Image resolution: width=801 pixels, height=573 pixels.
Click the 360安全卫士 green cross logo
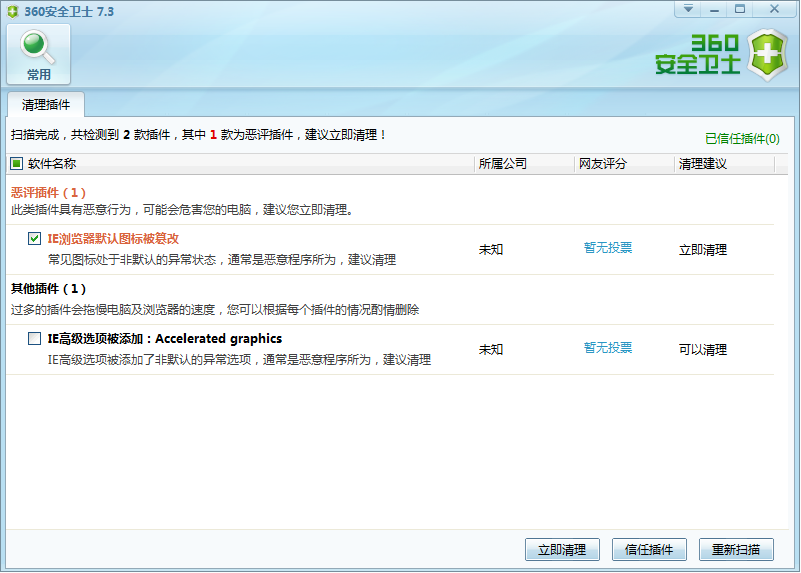(767, 56)
